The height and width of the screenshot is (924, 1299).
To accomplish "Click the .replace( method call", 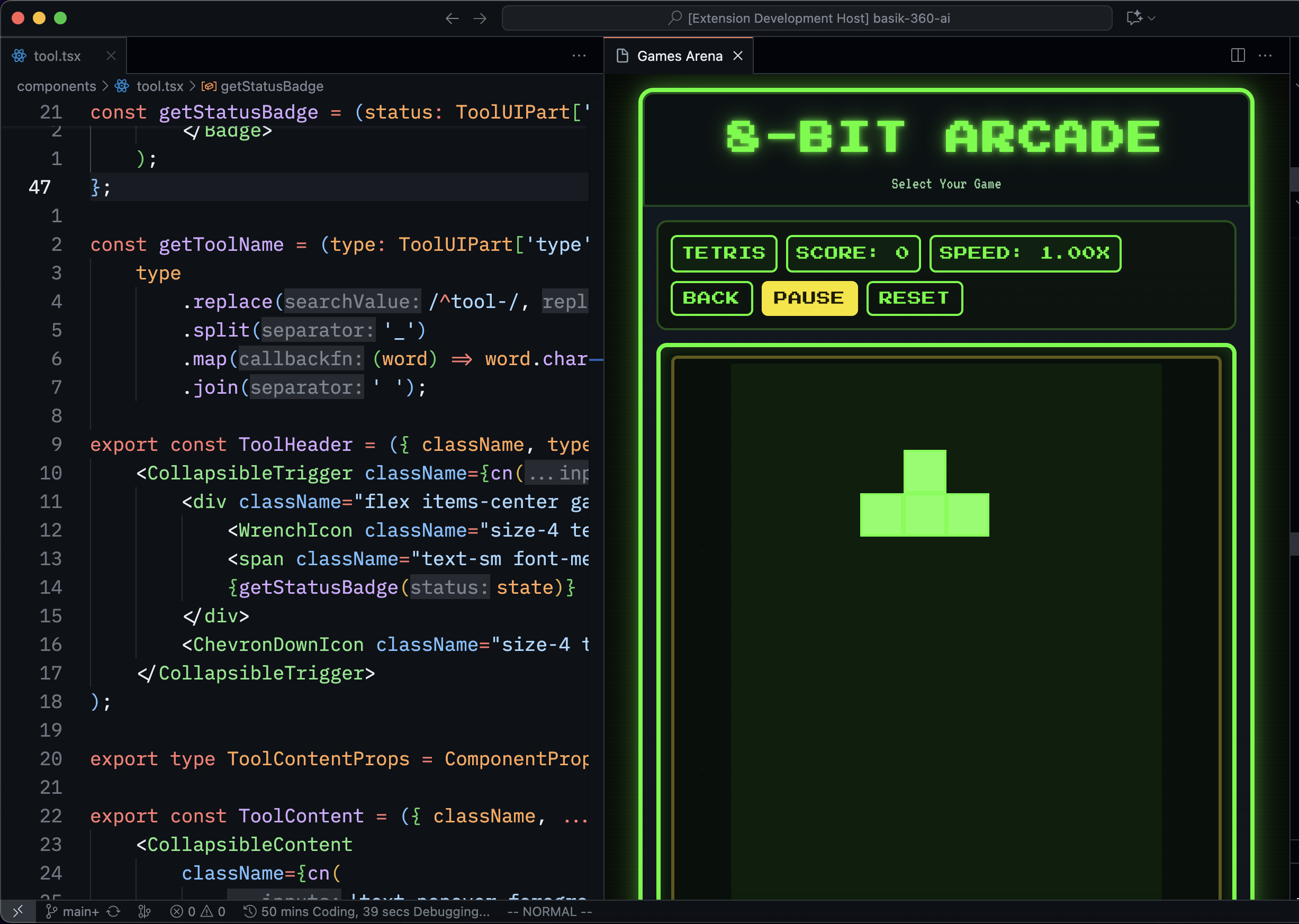I will coord(233,302).
